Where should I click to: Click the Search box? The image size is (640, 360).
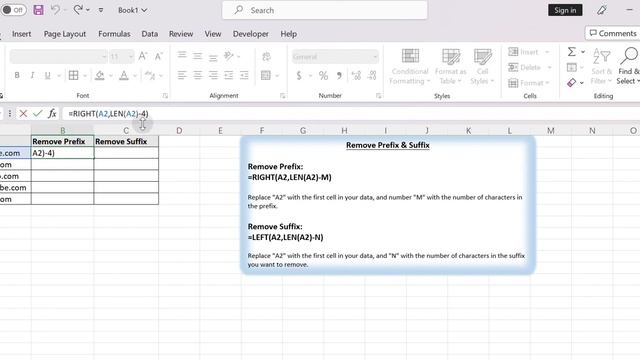tap(325, 10)
